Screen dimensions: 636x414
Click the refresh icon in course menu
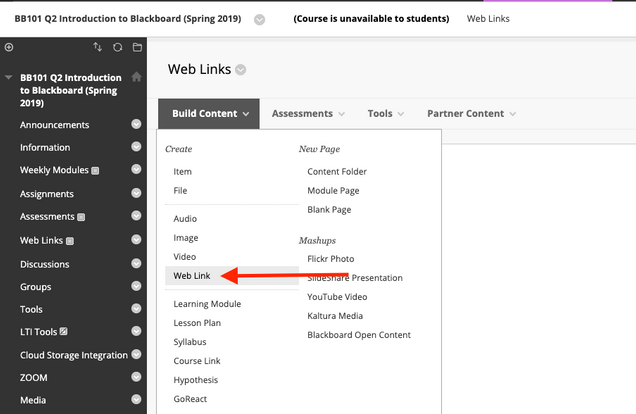coord(118,47)
